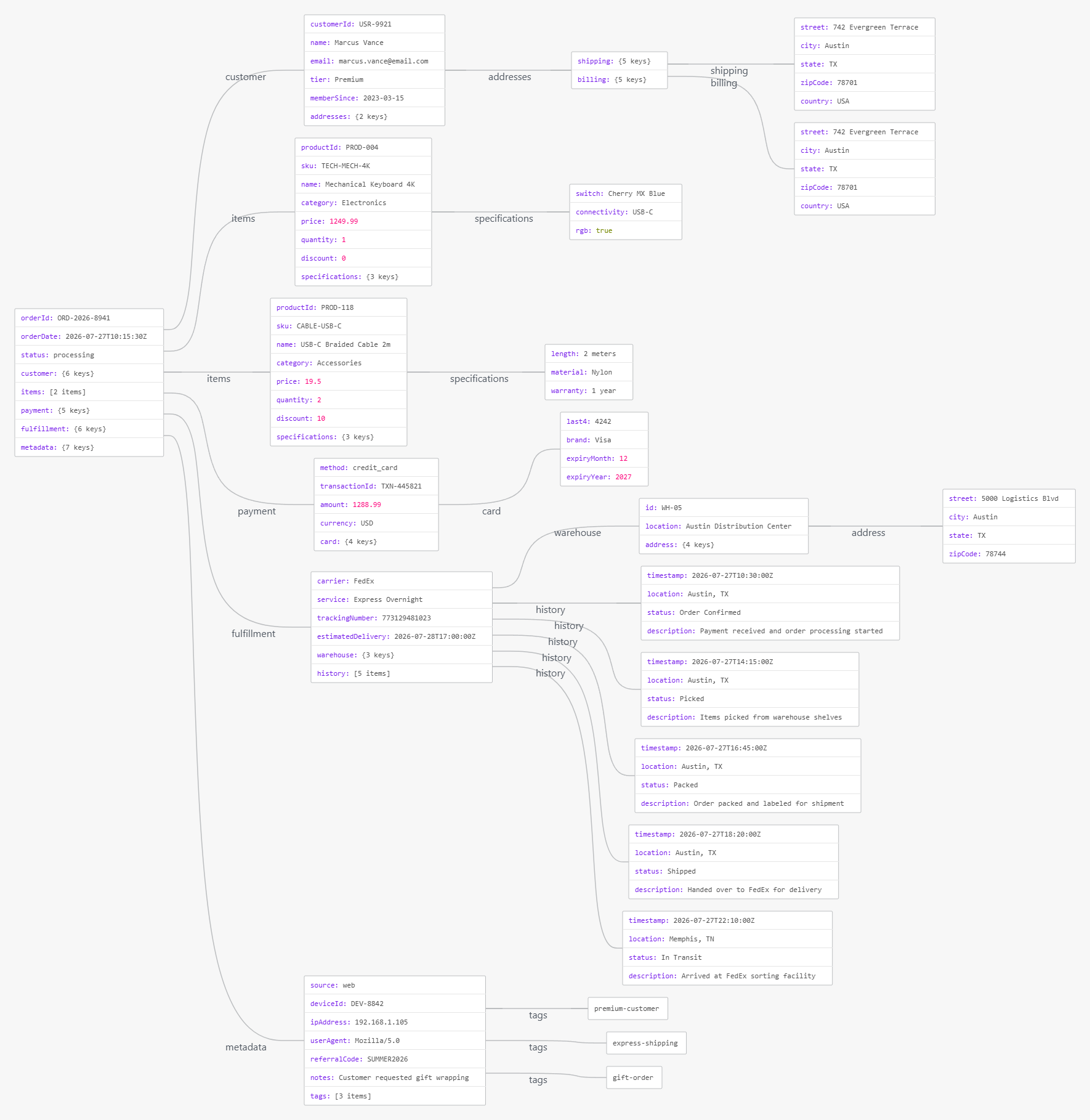Select referralCode: SUMMER2026 row
Screen dimensions: 1090x1120
point(395,1059)
